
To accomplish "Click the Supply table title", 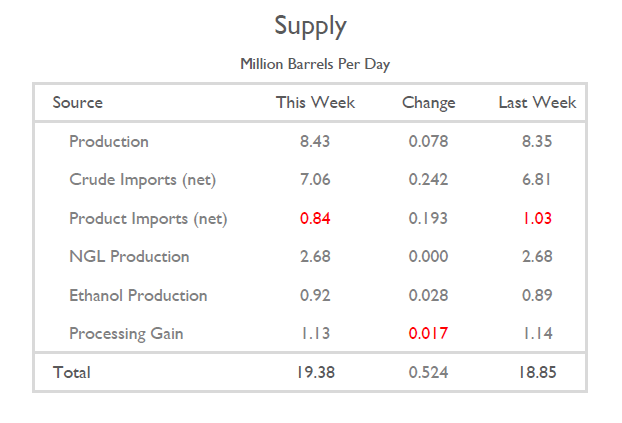I will pyautogui.click(x=310, y=27).
